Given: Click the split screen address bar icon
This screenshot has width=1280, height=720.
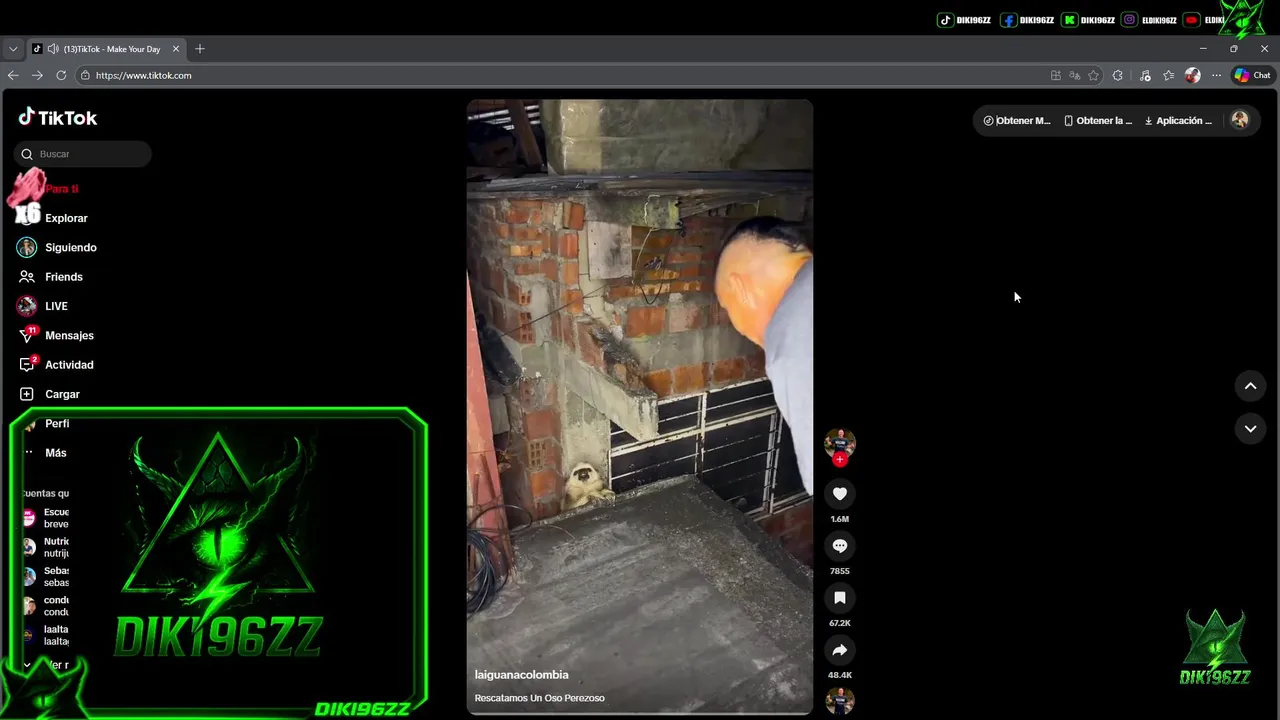Looking at the screenshot, I should [x=1056, y=75].
